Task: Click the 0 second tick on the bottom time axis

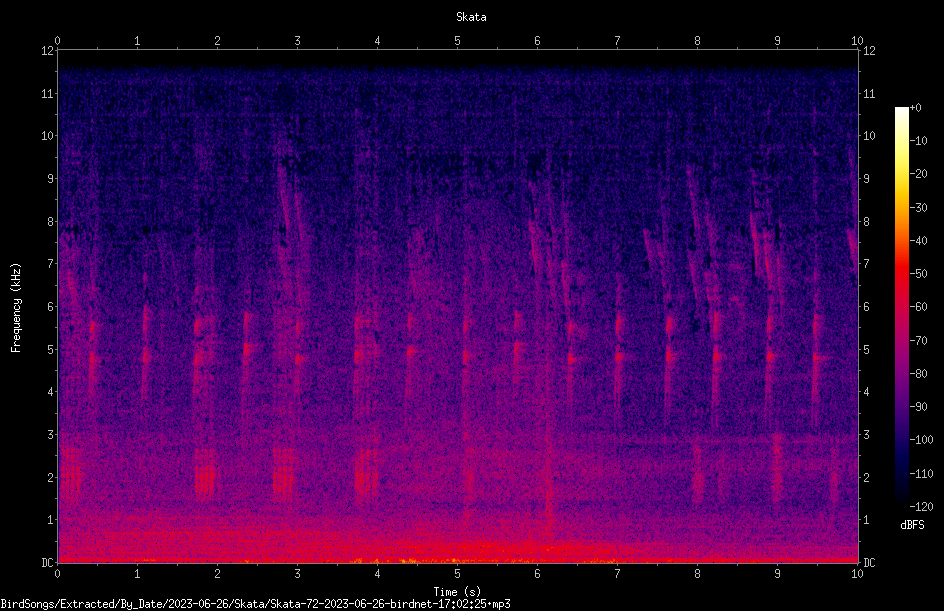Action: coord(57,574)
